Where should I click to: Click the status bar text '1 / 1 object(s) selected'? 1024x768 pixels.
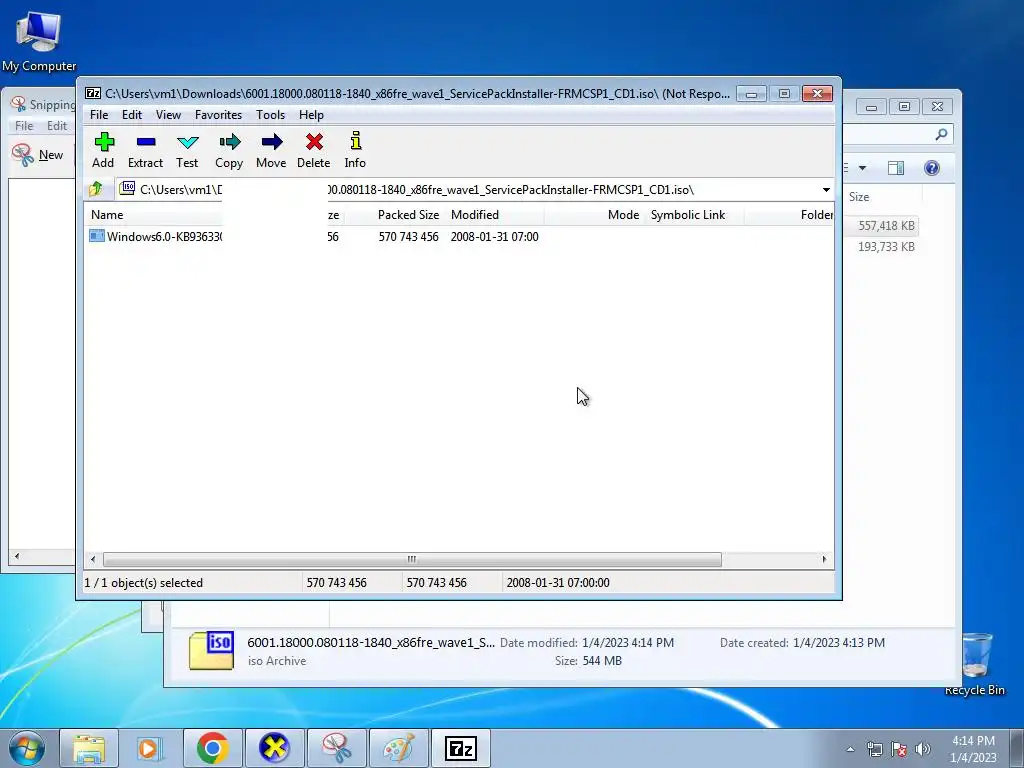(x=144, y=583)
